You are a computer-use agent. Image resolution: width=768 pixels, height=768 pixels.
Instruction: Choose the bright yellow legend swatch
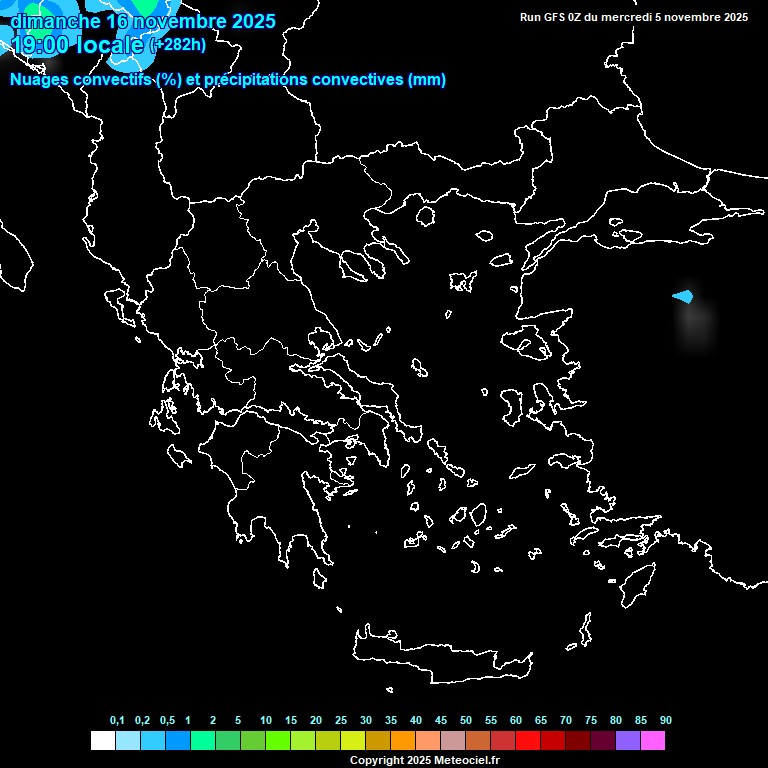pos(352,741)
